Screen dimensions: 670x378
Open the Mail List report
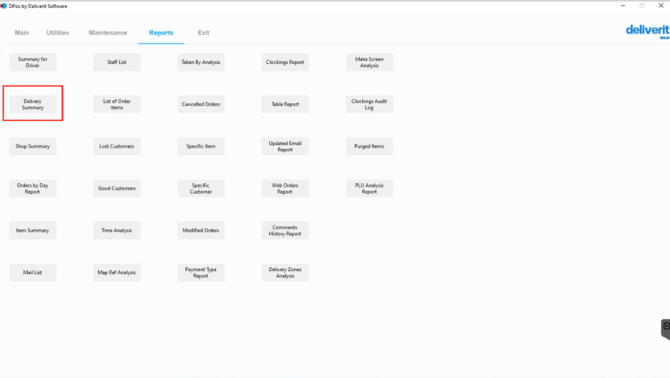(x=32, y=273)
